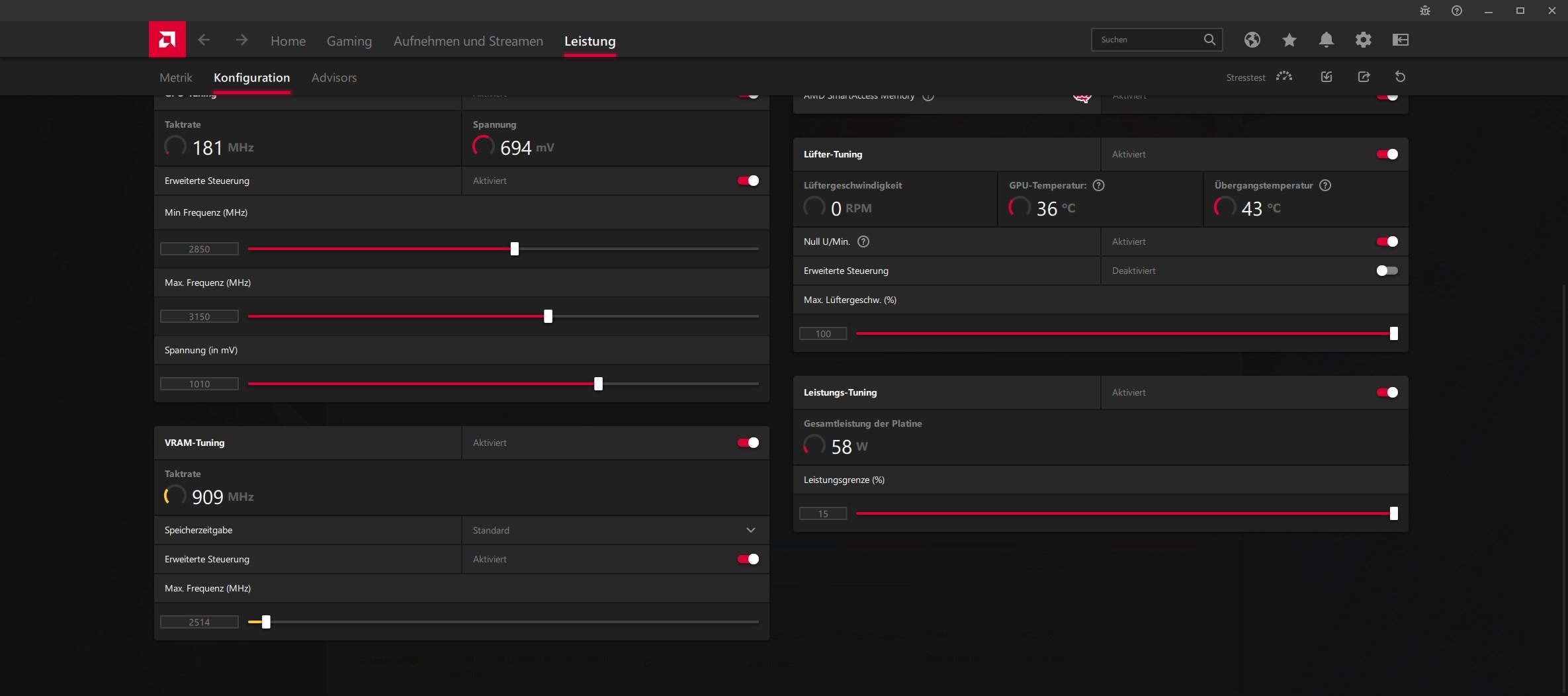Click the magnifier search icon
Viewport: 1568px width, 696px height.
point(1209,40)
